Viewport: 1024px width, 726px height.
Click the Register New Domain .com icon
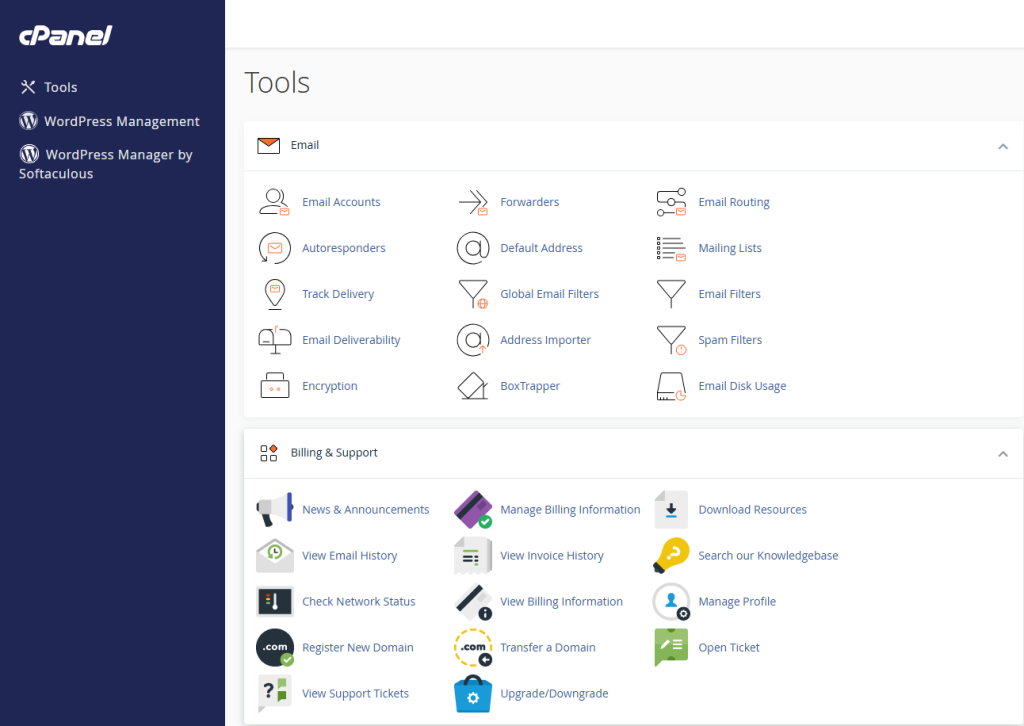(x=274, y=648)
